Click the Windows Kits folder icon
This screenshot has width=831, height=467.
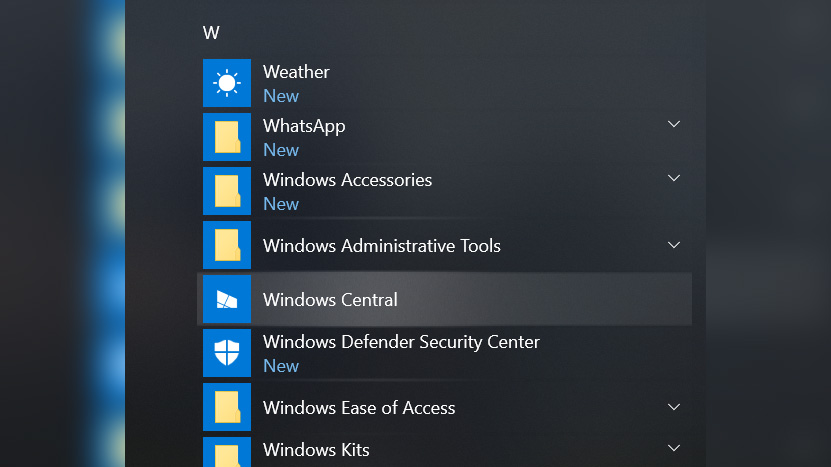tap(227, 451)
